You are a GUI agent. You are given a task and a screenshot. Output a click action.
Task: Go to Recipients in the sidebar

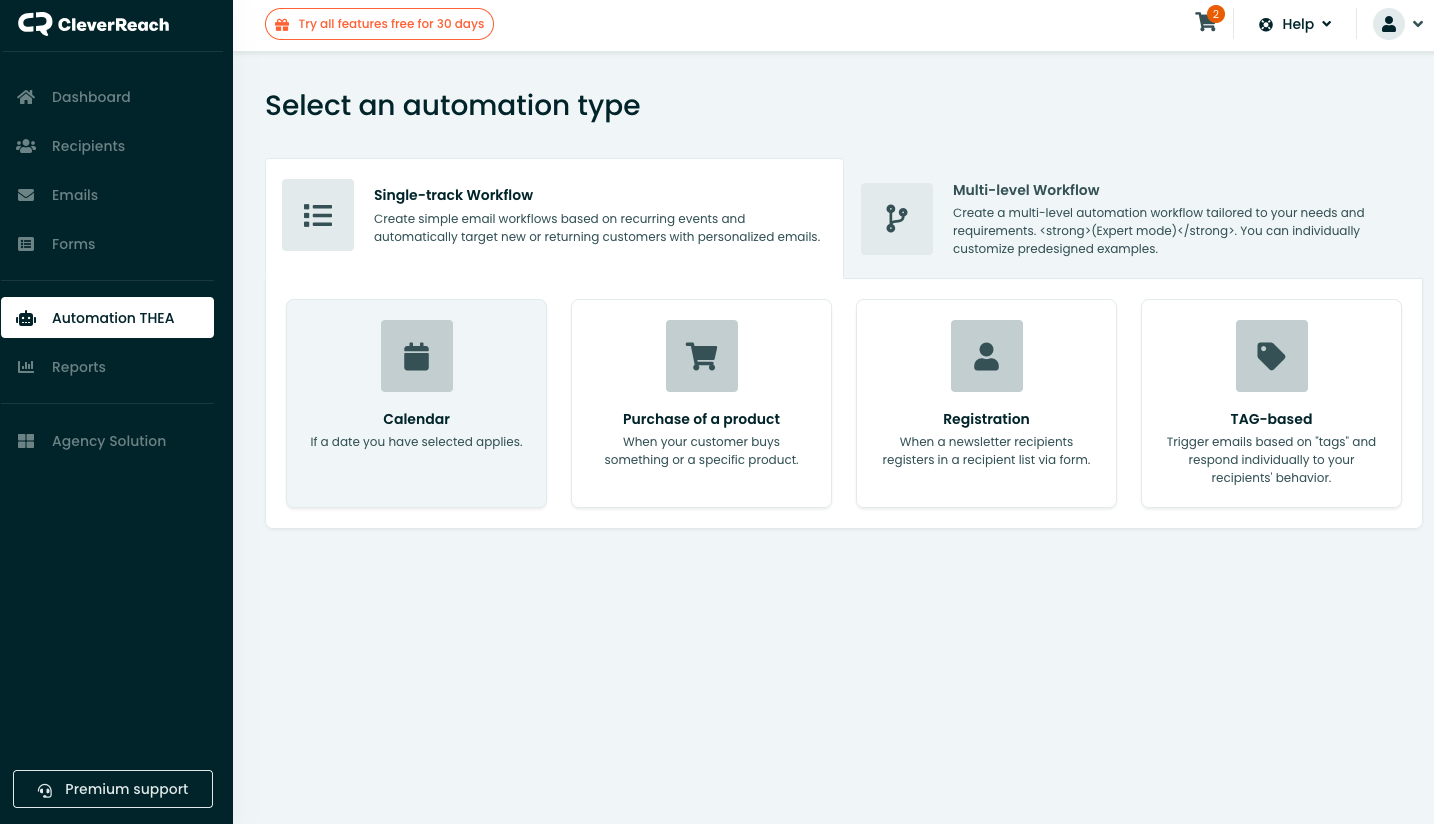pos(107,146)
